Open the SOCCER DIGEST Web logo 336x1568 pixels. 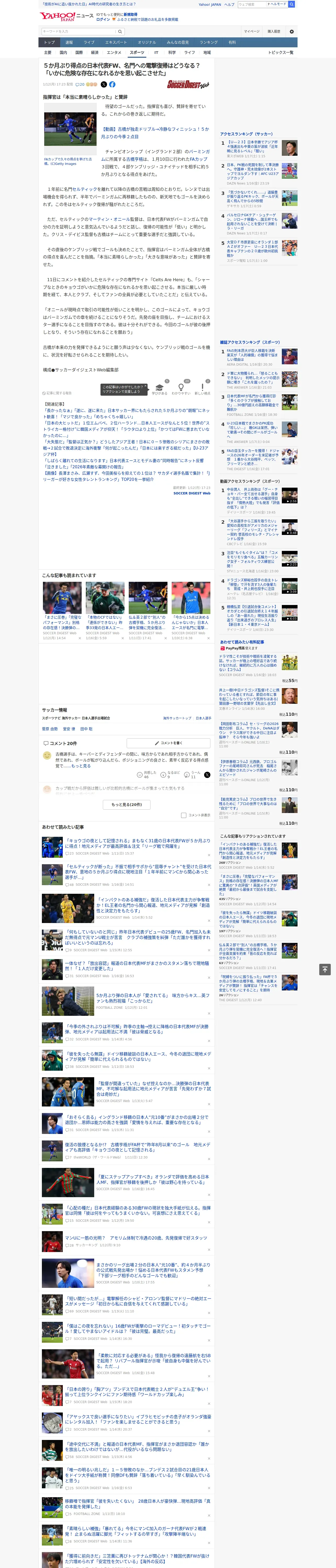pos(188,85)
